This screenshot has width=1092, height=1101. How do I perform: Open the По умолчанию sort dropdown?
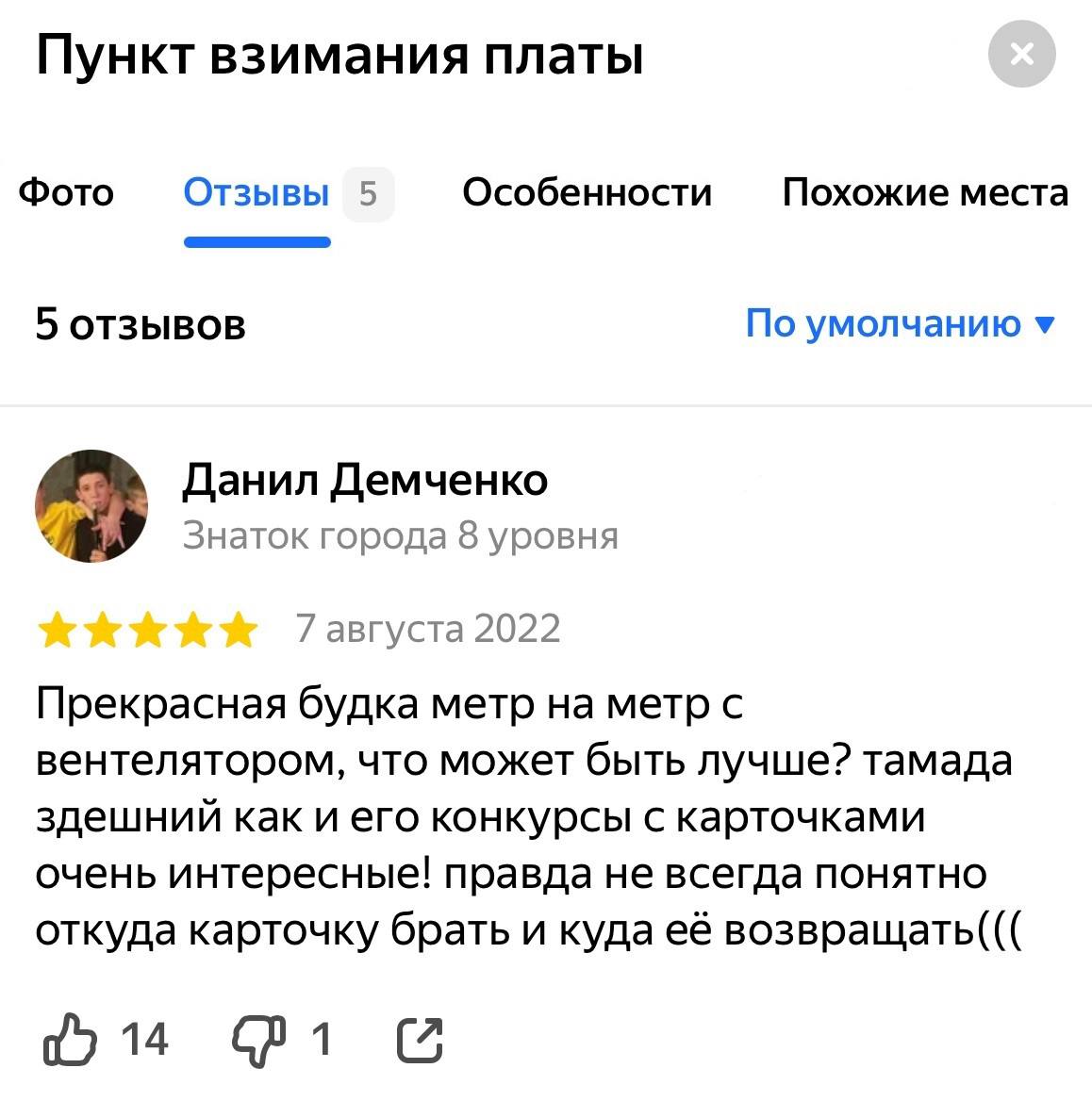[x=884, y=323]
